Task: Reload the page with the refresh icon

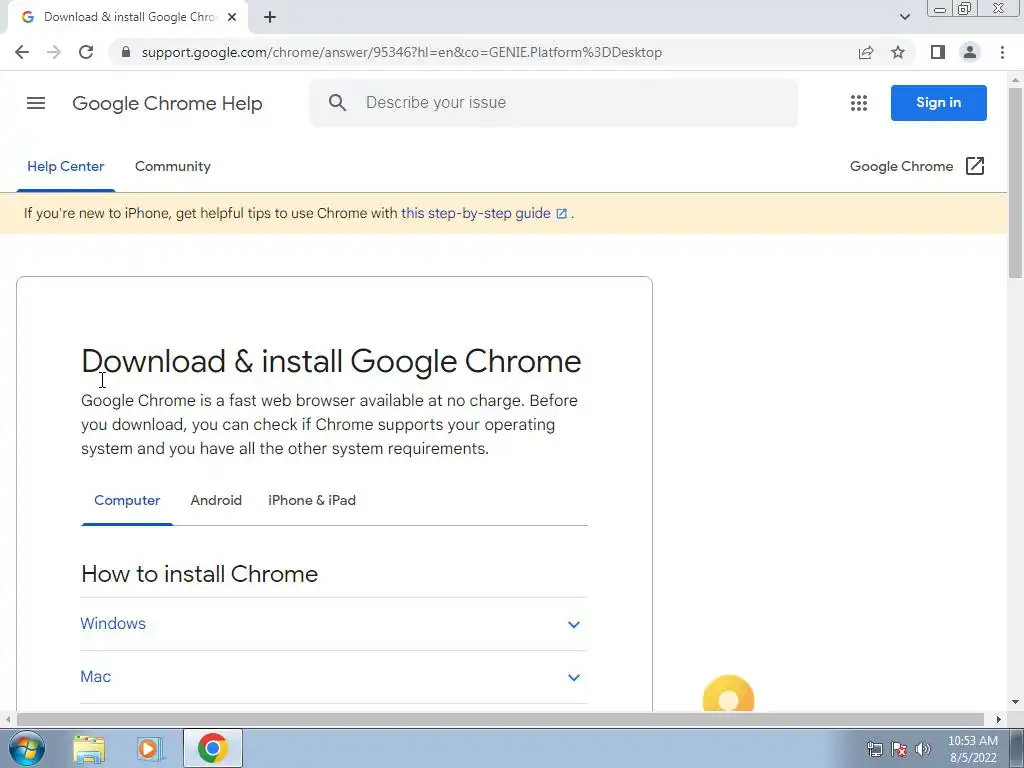Action: [x=86, y=52]
